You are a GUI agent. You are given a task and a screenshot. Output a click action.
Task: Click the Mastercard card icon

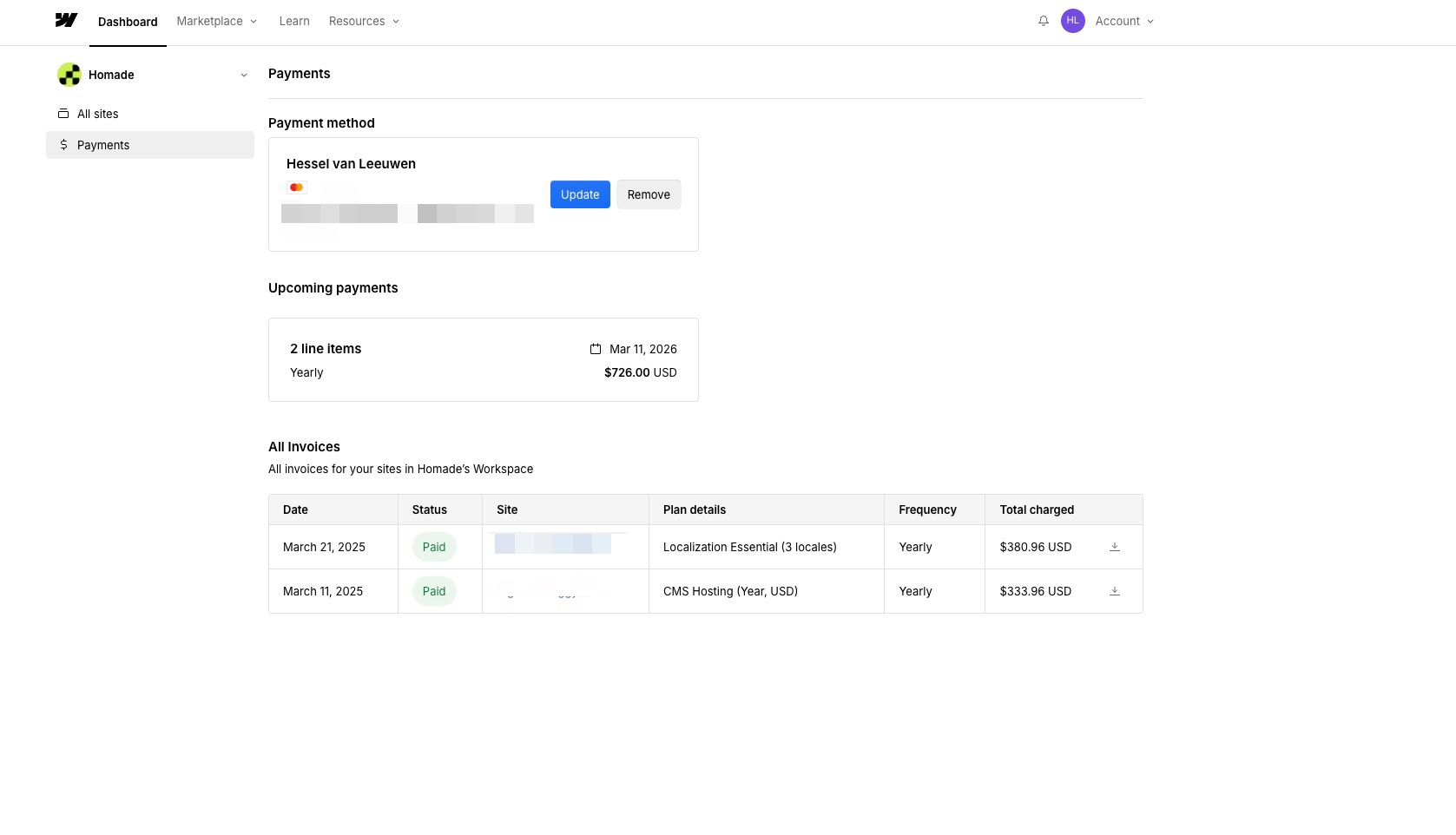click(x=297, y=187)
